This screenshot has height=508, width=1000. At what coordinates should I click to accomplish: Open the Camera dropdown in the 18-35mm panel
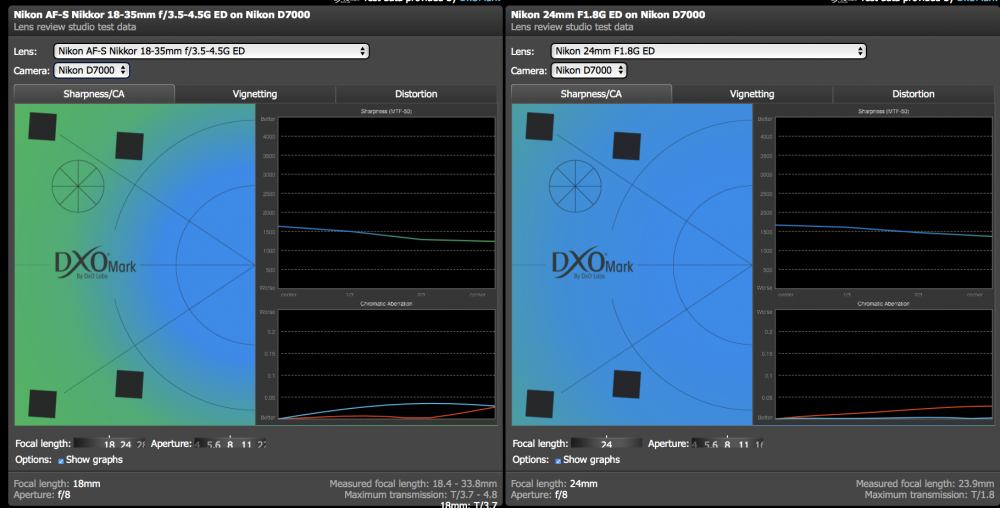(92, 70)
